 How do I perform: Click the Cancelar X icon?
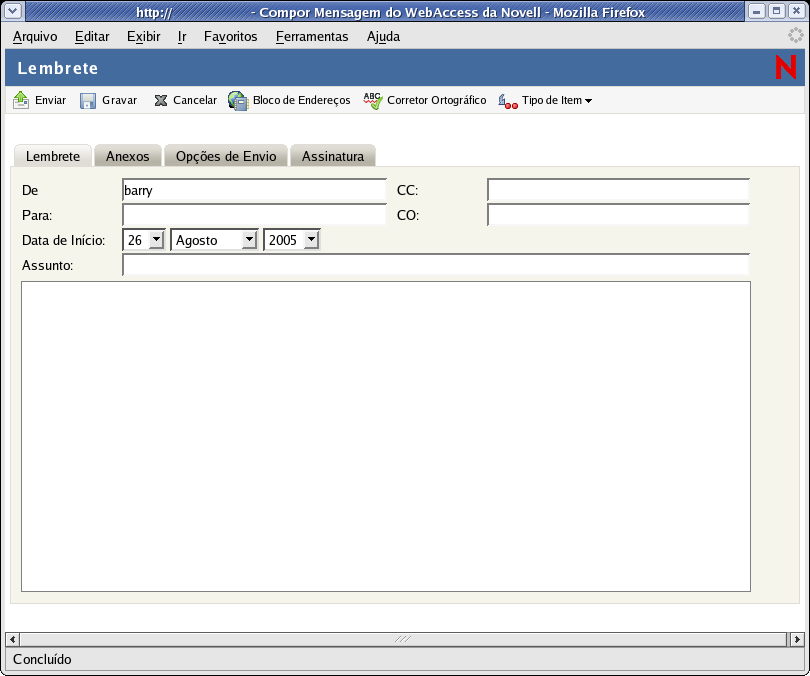pyautogui.click(x=161, y=100)
